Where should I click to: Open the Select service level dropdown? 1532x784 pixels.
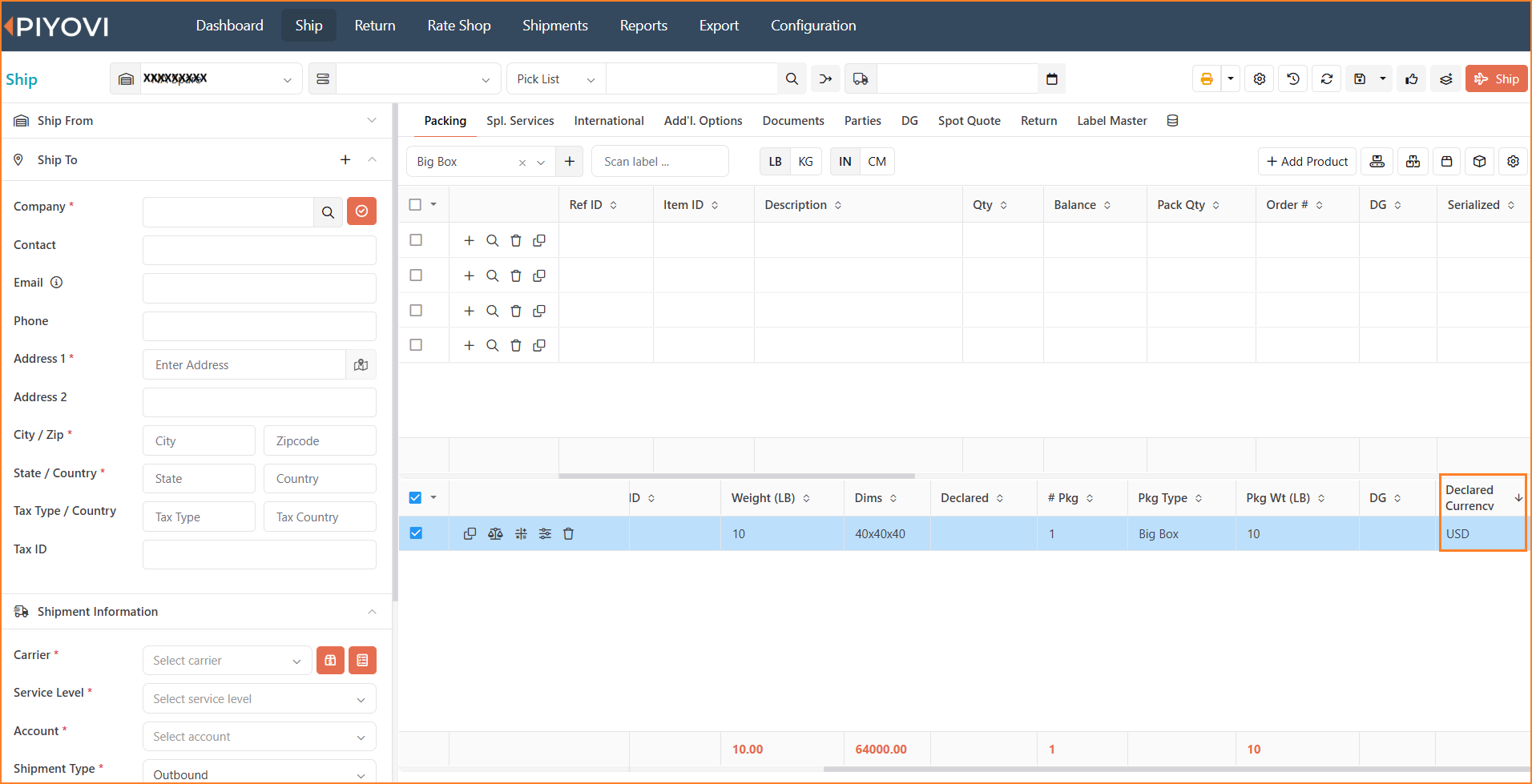click(x=260, y=699)
